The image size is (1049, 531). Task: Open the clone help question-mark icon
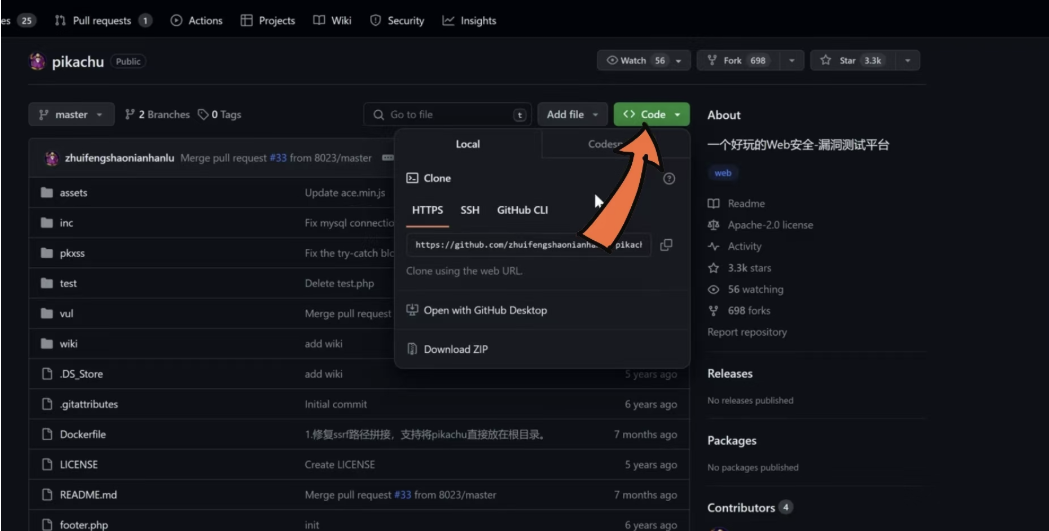tap(669, 179)
